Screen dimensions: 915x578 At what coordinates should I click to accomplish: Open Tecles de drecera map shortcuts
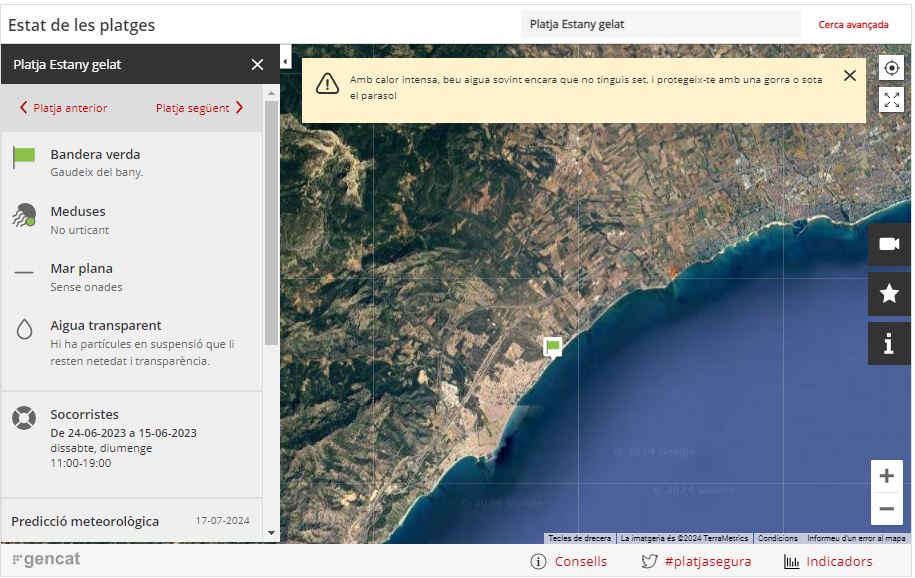tap(579, 538)
